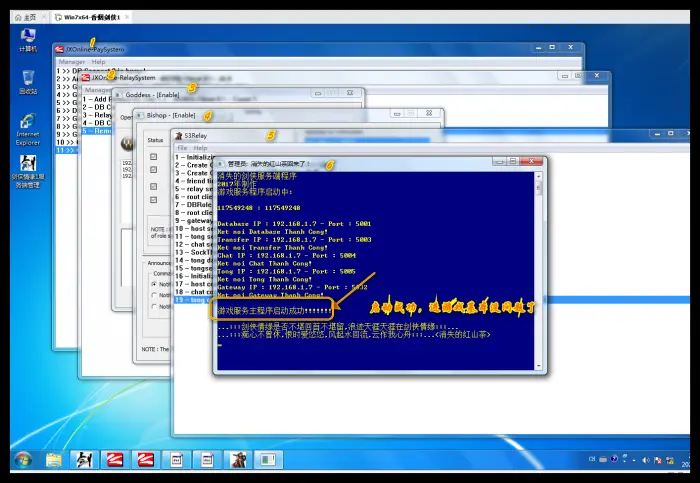Open the Recycle Bin desktop icon

pos(27,80)
